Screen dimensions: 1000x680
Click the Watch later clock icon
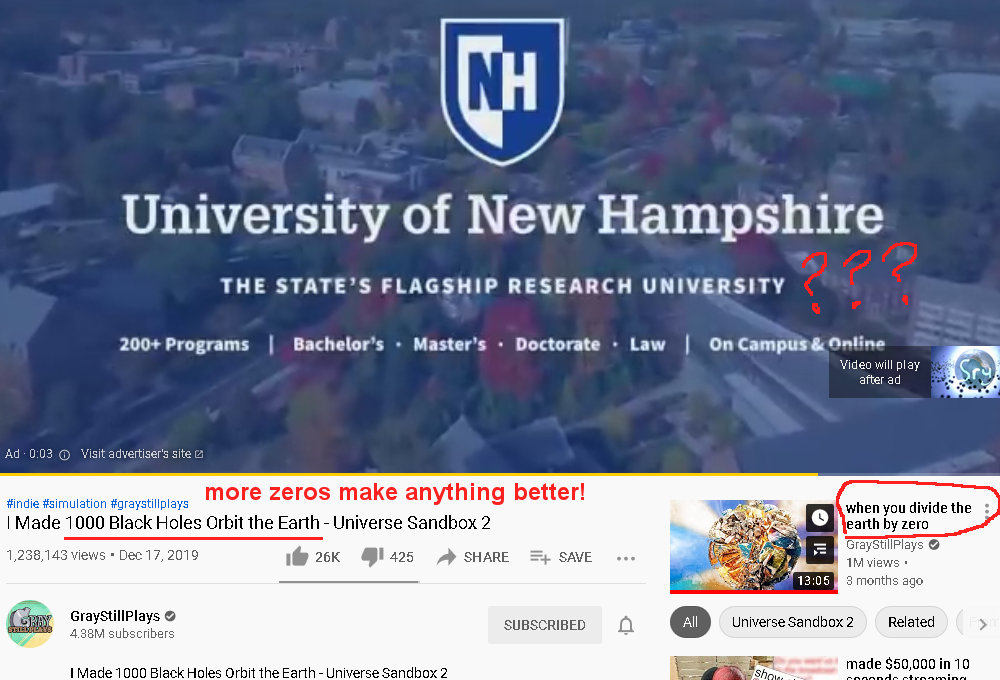point(820,517)
